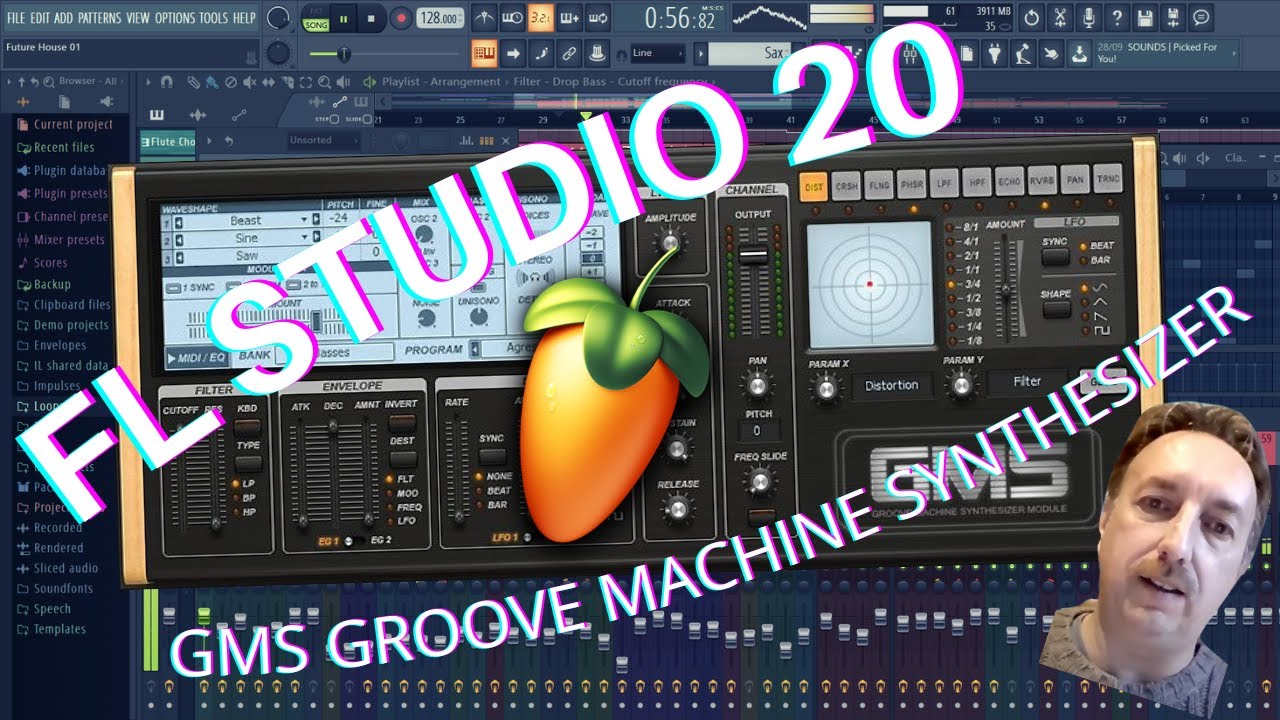Click the save new version icon
This screenshot has height=720, width=1280.
pos(1173,18)
